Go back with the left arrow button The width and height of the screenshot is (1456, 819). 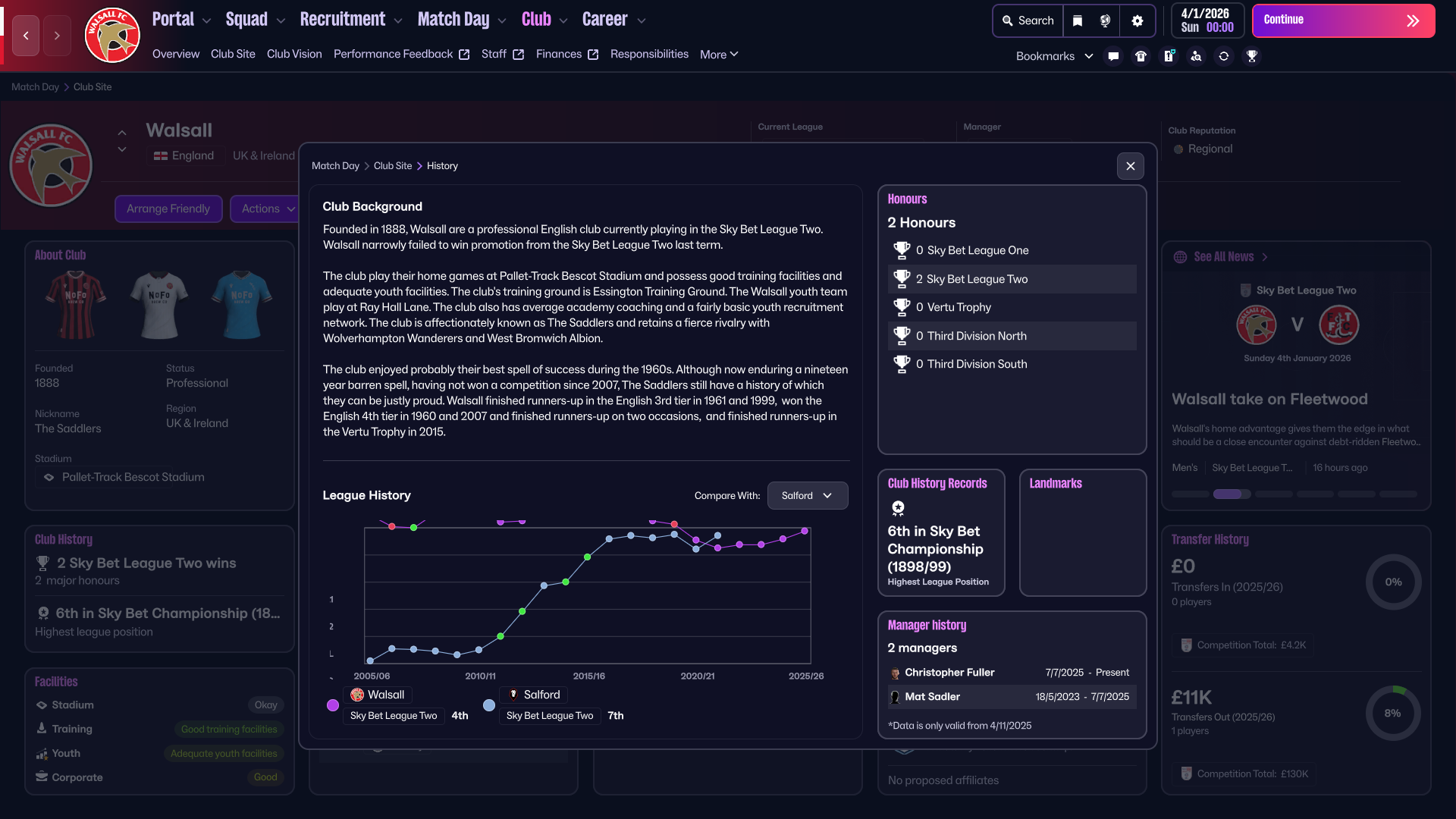[x=26, y=36]
